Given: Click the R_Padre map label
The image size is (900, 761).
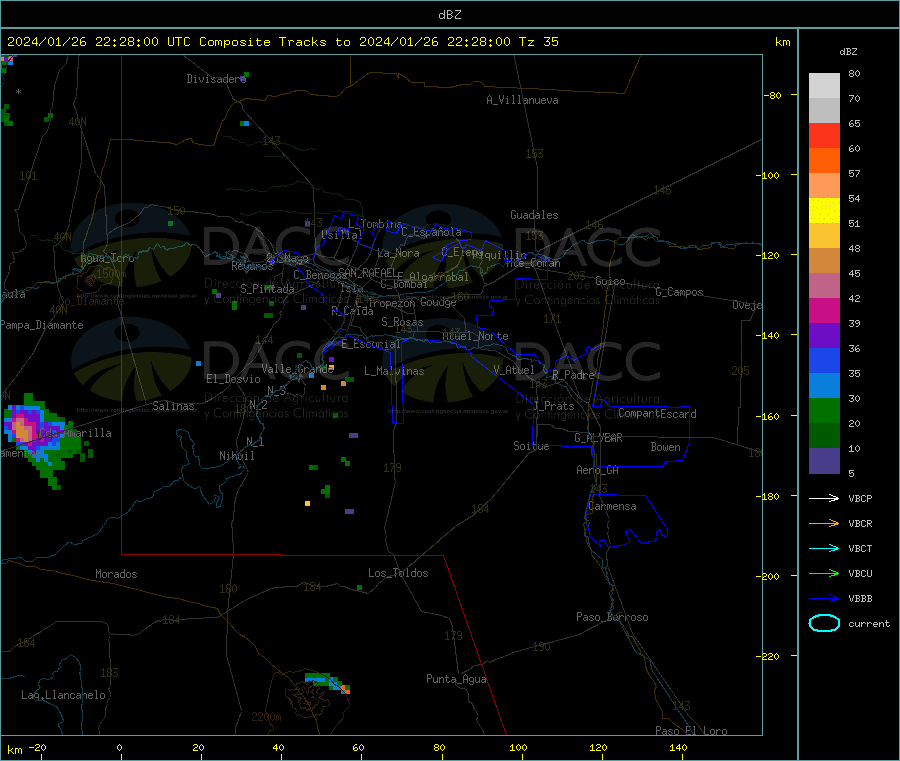Looking at the screenshot, I should 573,375.
